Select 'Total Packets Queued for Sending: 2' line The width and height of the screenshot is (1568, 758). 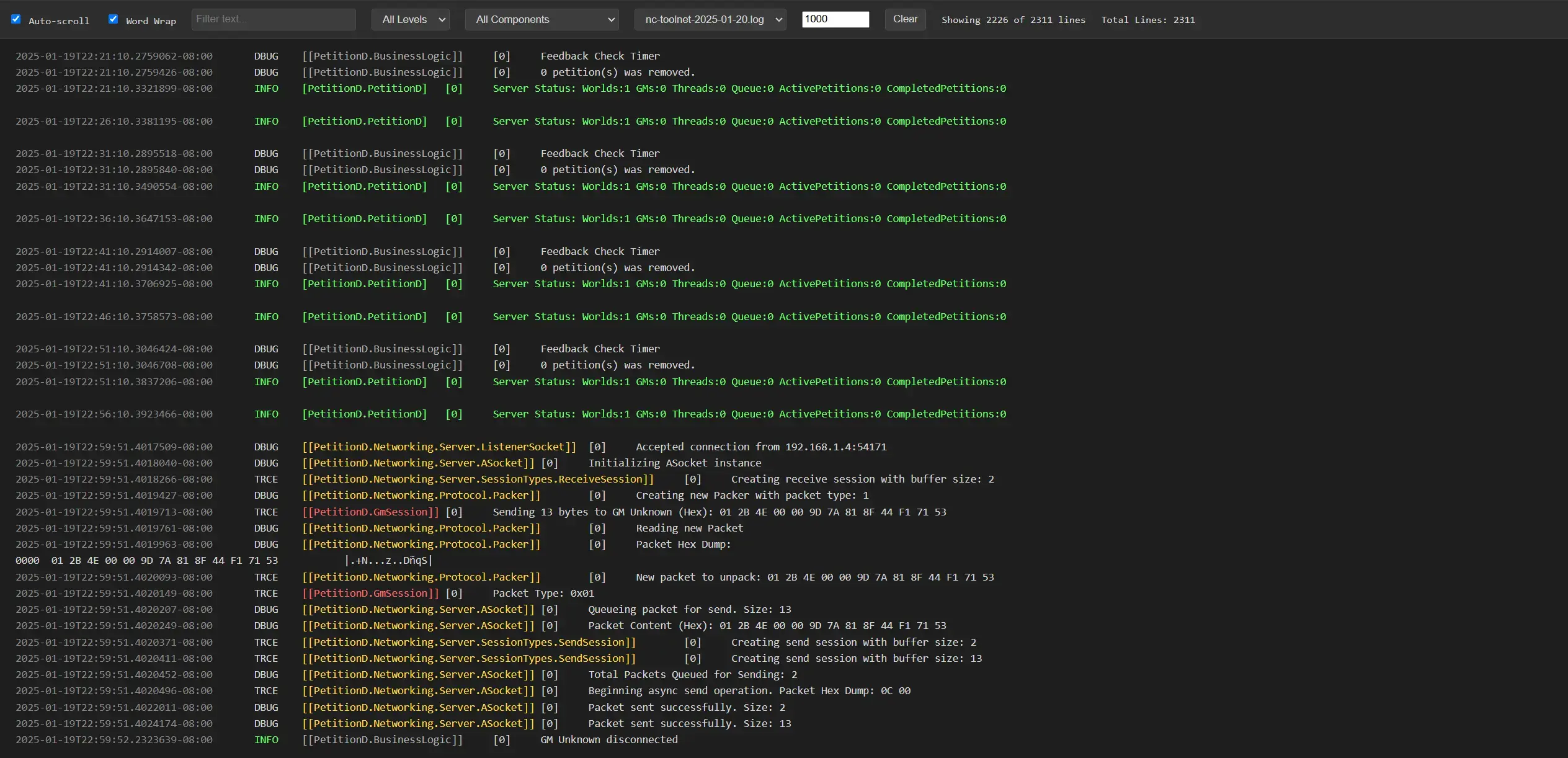click(693, 674)
